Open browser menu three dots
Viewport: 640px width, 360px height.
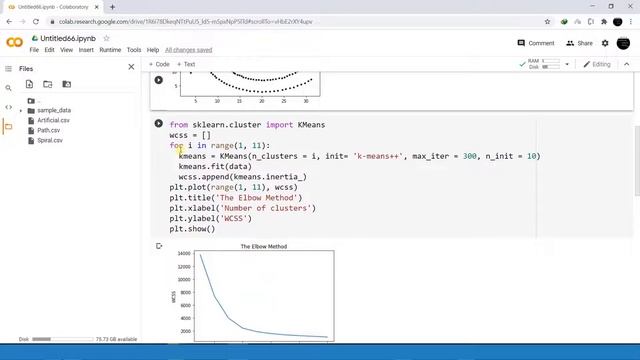(x=631, y=22)
